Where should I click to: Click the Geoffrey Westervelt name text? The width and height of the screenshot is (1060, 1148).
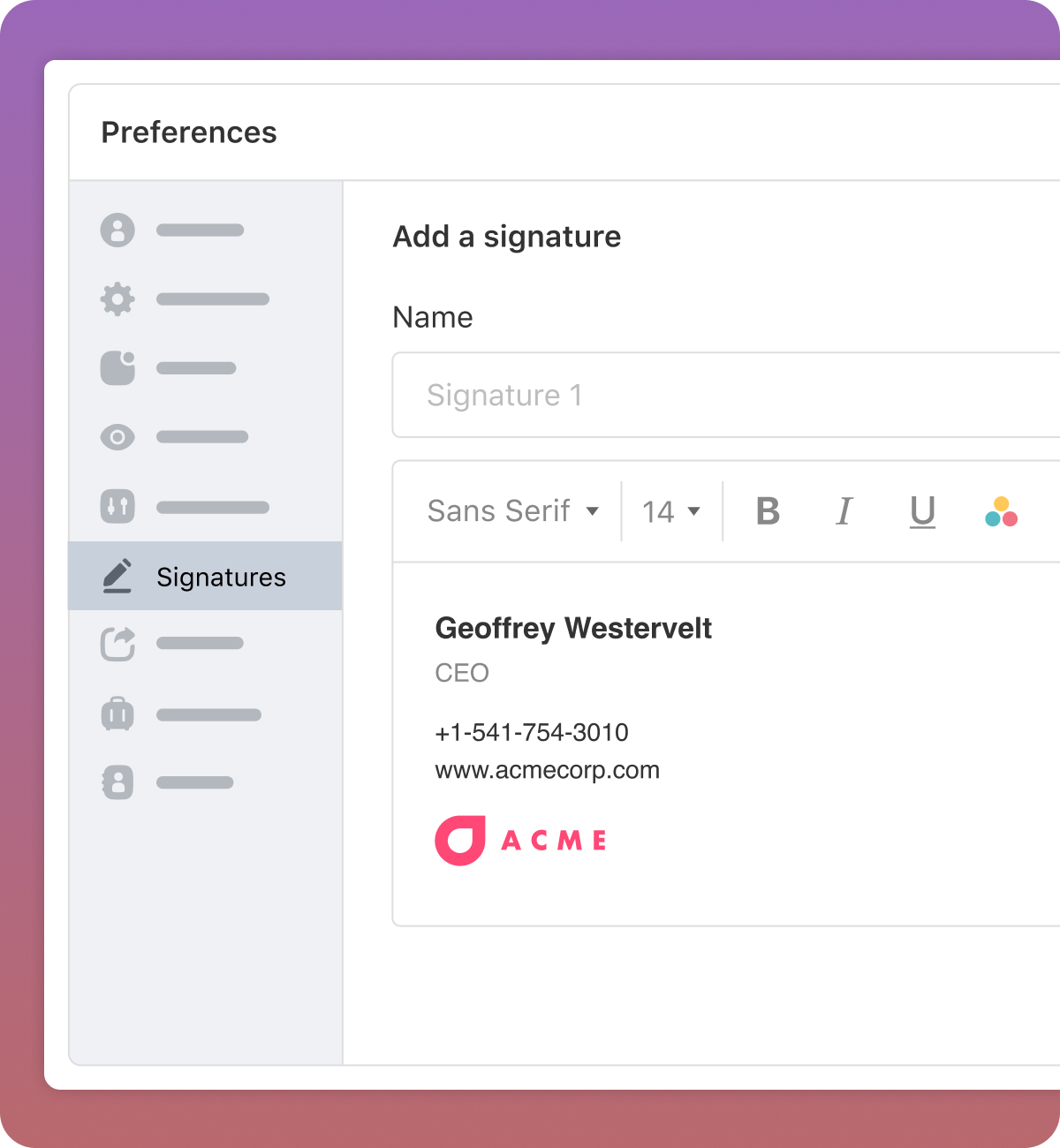click(573, 628)
